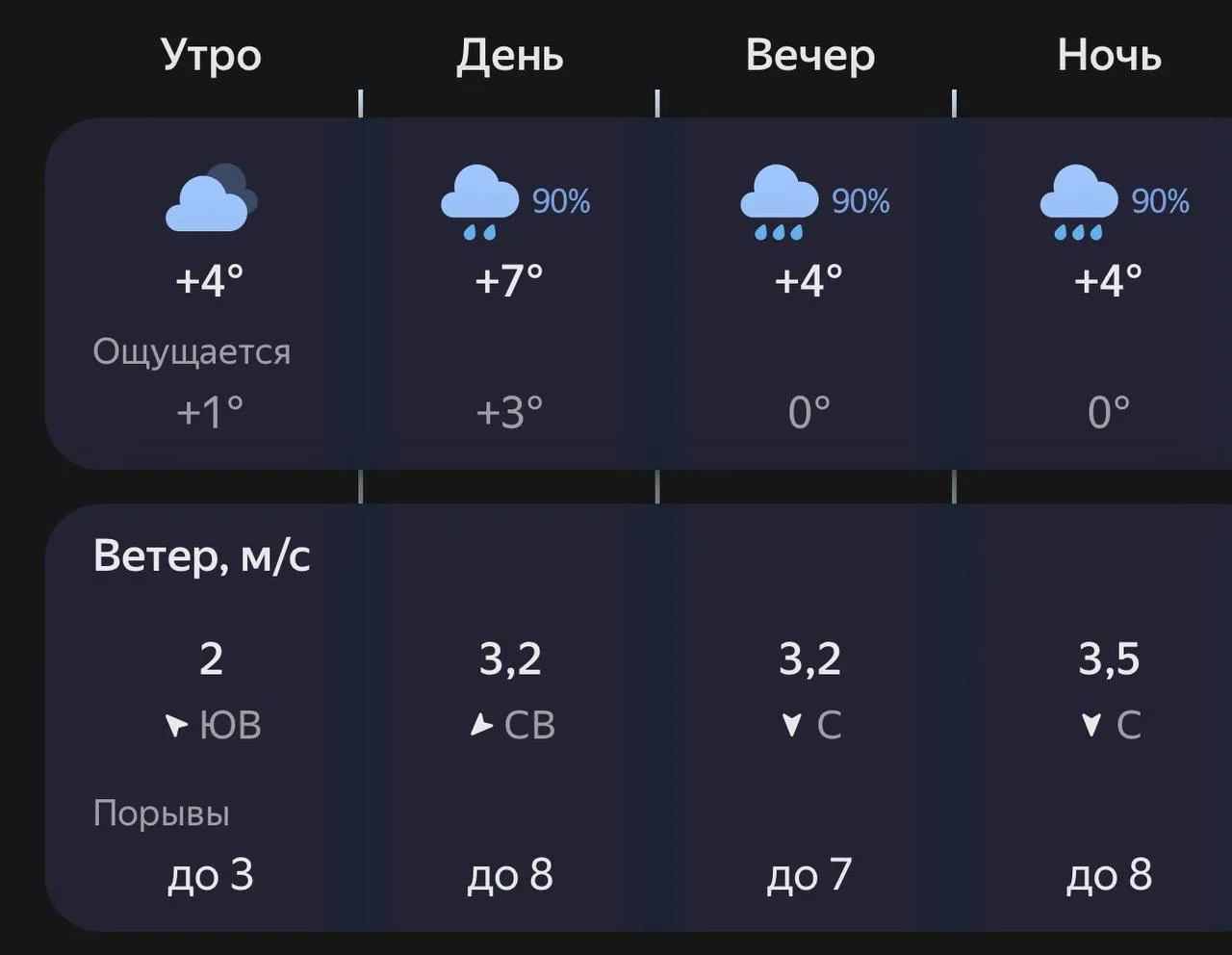This screenshot has height=955, width=1232.
Task: Select the Вечер column header
Action: coord(810,56)
